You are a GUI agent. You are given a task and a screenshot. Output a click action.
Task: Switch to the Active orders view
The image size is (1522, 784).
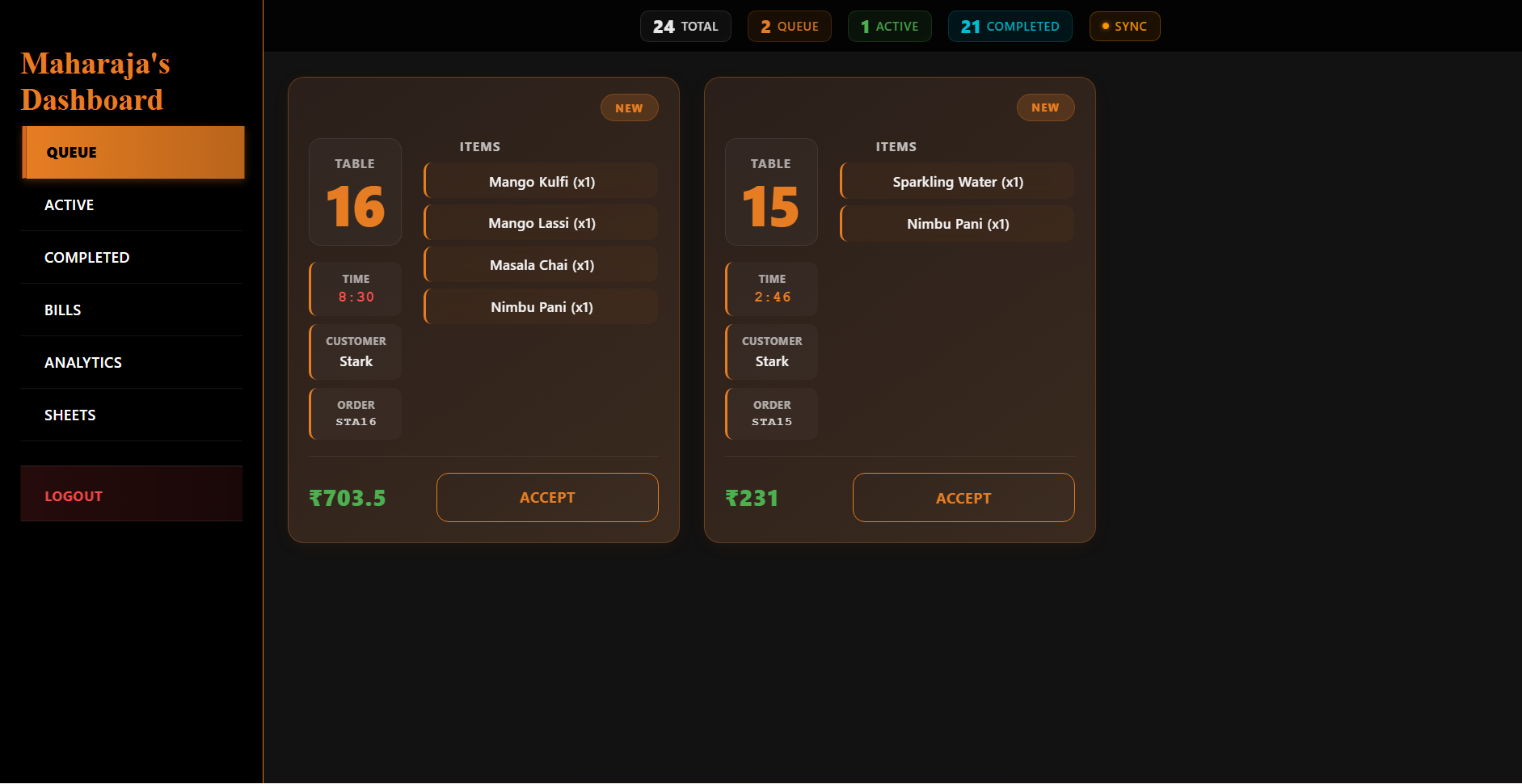tap(131, 205)
